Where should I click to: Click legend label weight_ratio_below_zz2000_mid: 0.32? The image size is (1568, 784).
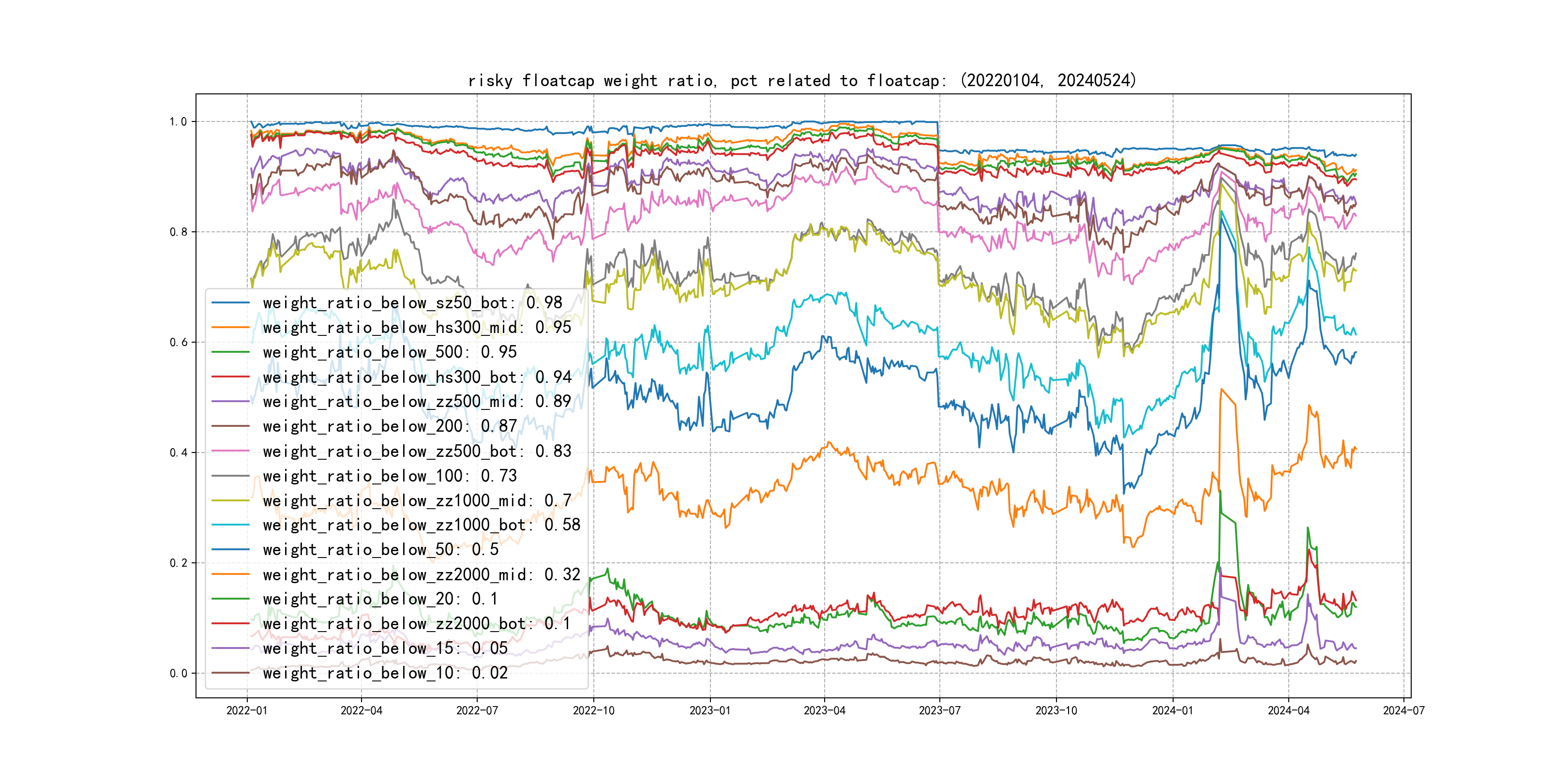[x=421, y=574]
